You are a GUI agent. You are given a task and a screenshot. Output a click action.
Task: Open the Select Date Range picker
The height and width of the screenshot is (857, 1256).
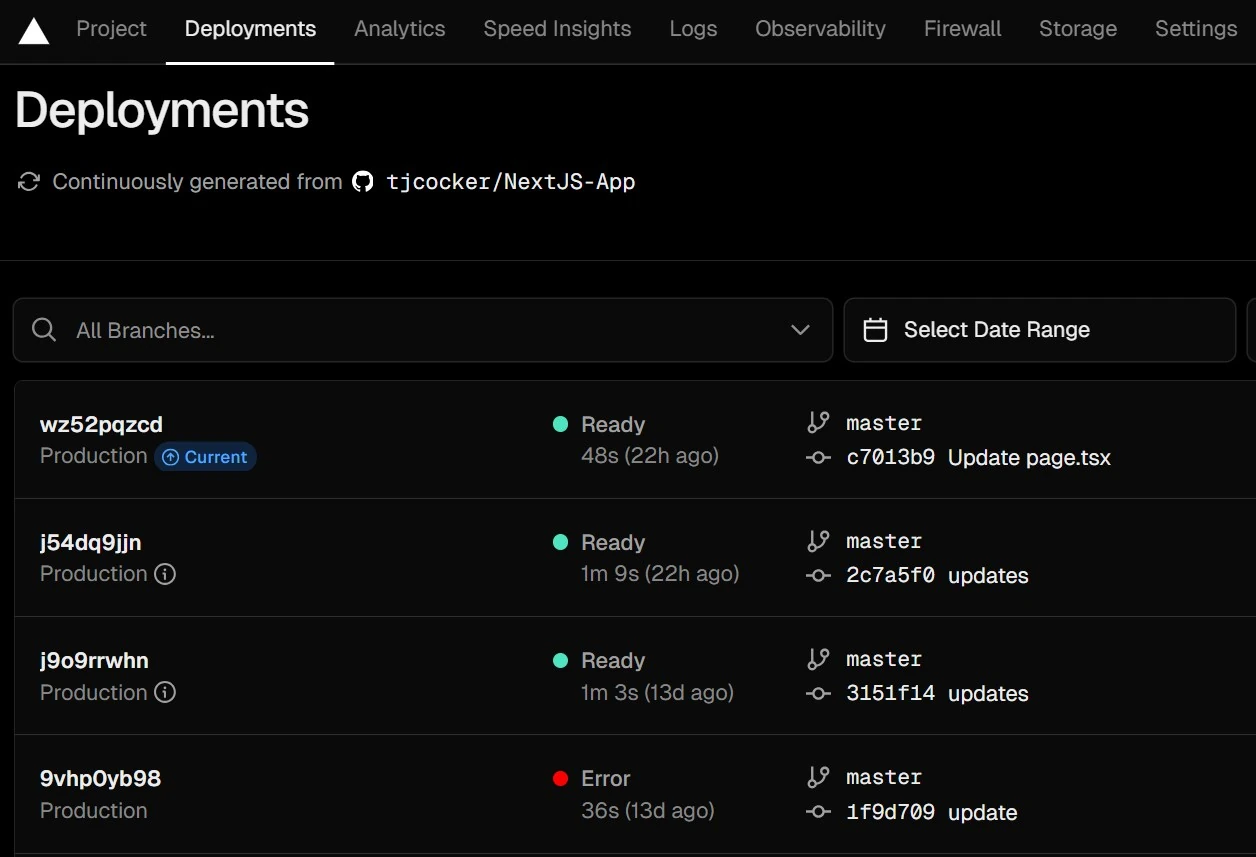click(x=1040, y=330)
